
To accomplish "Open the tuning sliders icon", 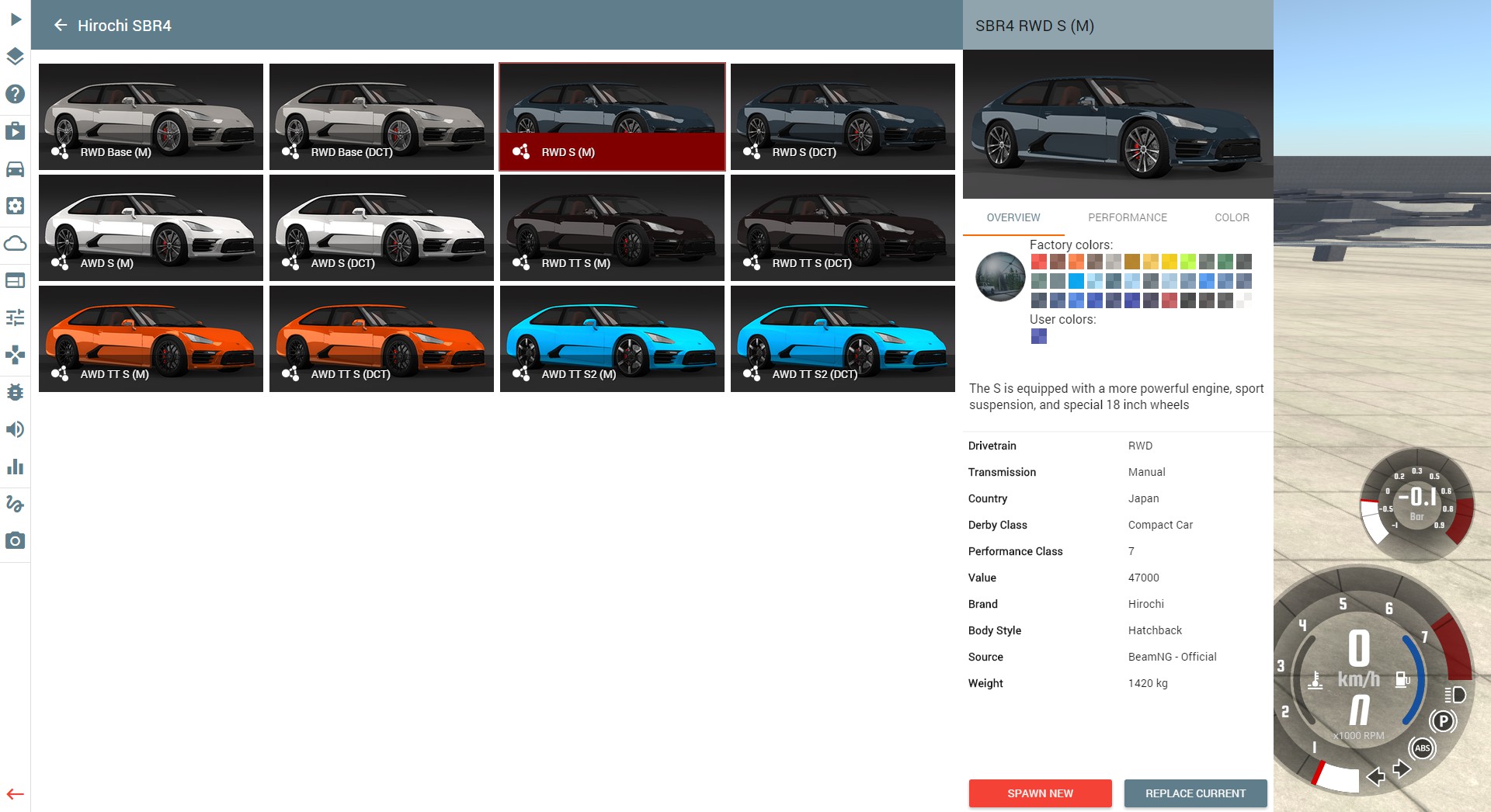I will click(x=16, y=318).
